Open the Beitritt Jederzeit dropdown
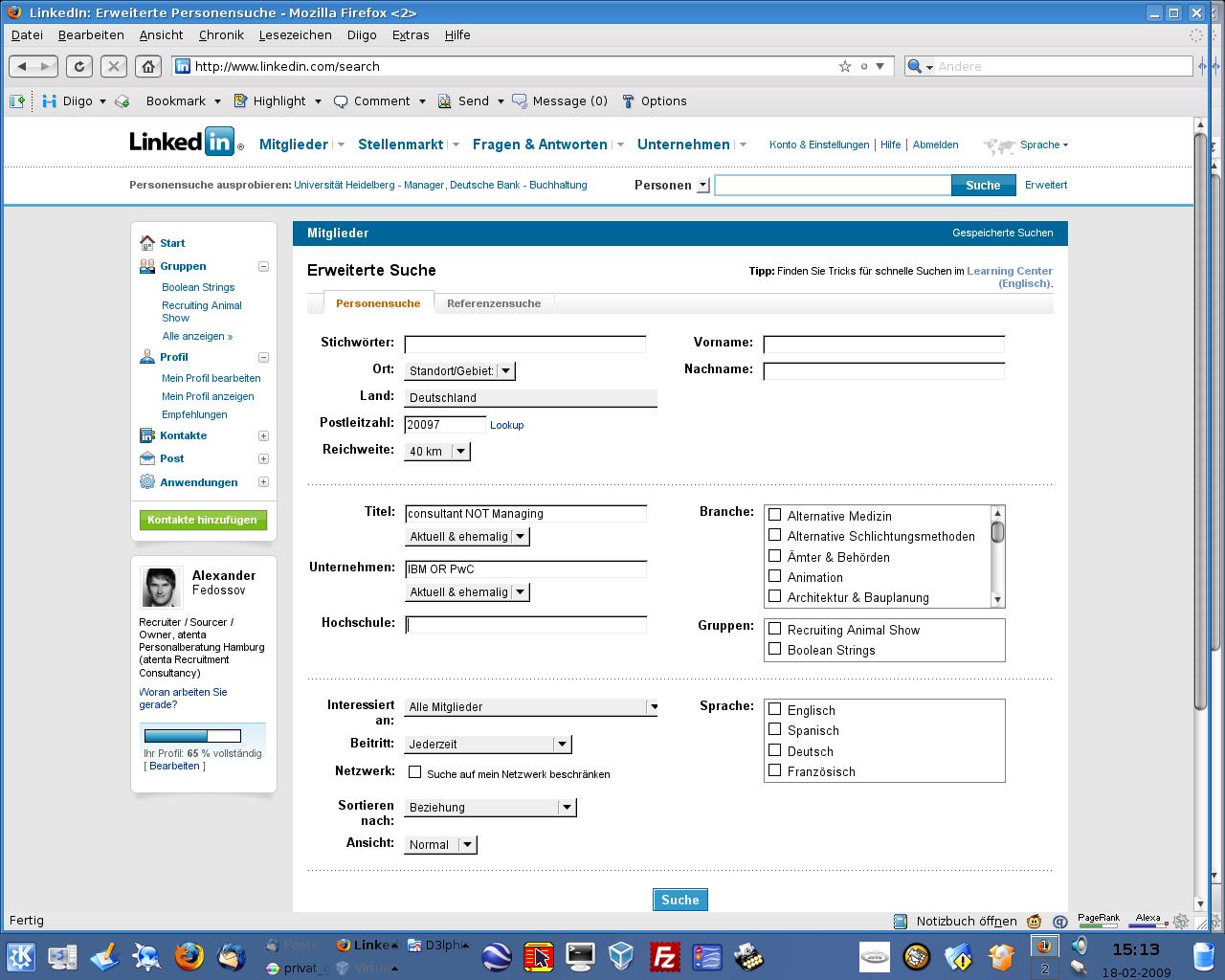This screenshot has height=980, width=1225. click(x=488, y=744)
